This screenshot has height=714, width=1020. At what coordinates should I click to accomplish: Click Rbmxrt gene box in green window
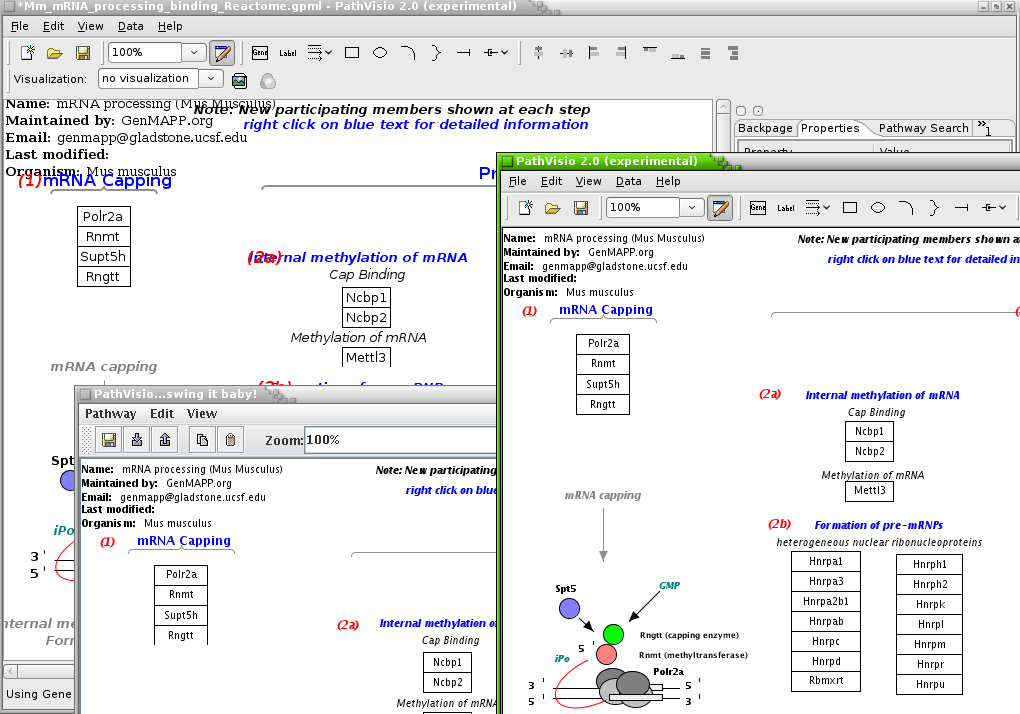tap(826, 681)
